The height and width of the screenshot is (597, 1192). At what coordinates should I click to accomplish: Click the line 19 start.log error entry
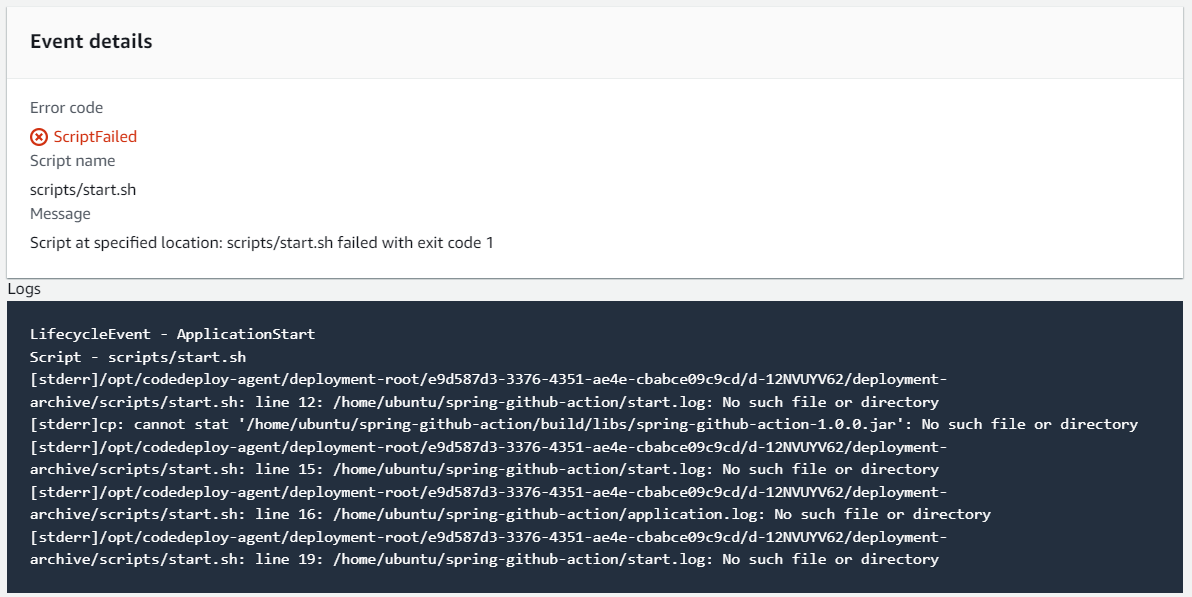pyautogui.click(x=484, y=559)
